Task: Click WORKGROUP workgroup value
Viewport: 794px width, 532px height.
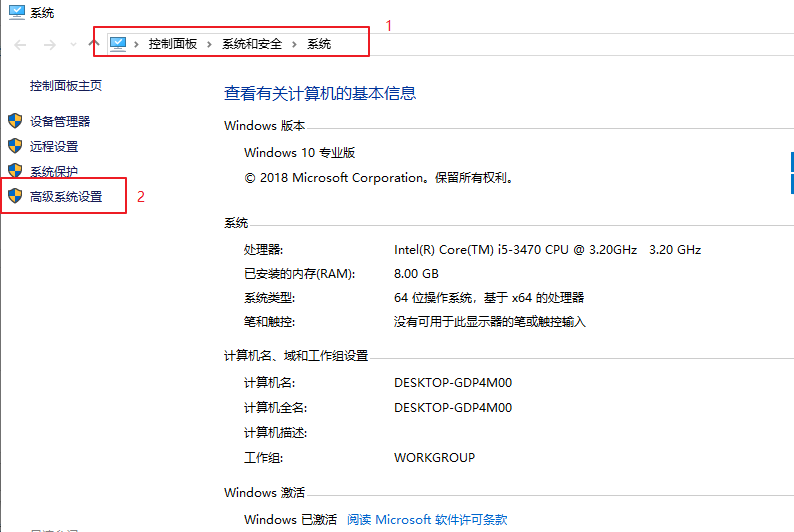Action: click(434, 458)
